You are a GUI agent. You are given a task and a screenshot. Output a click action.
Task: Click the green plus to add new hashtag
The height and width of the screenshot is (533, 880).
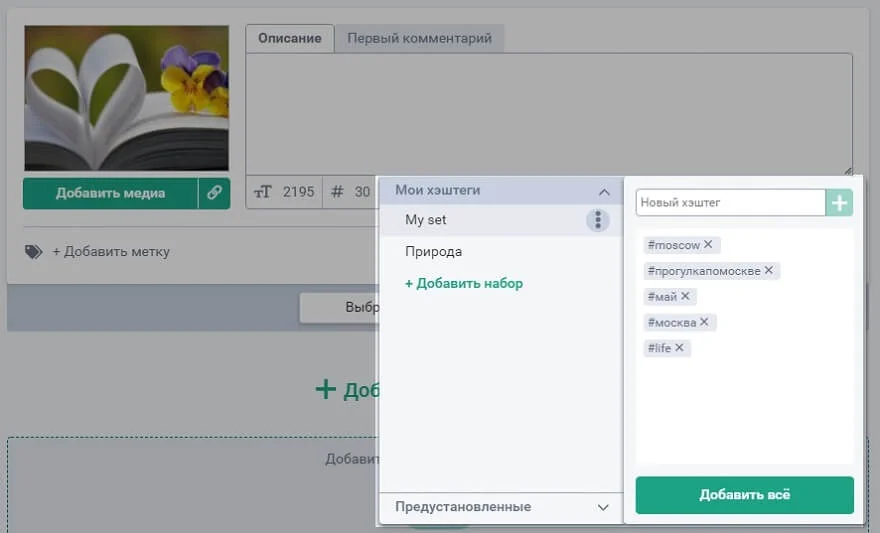tap(840, 203)
